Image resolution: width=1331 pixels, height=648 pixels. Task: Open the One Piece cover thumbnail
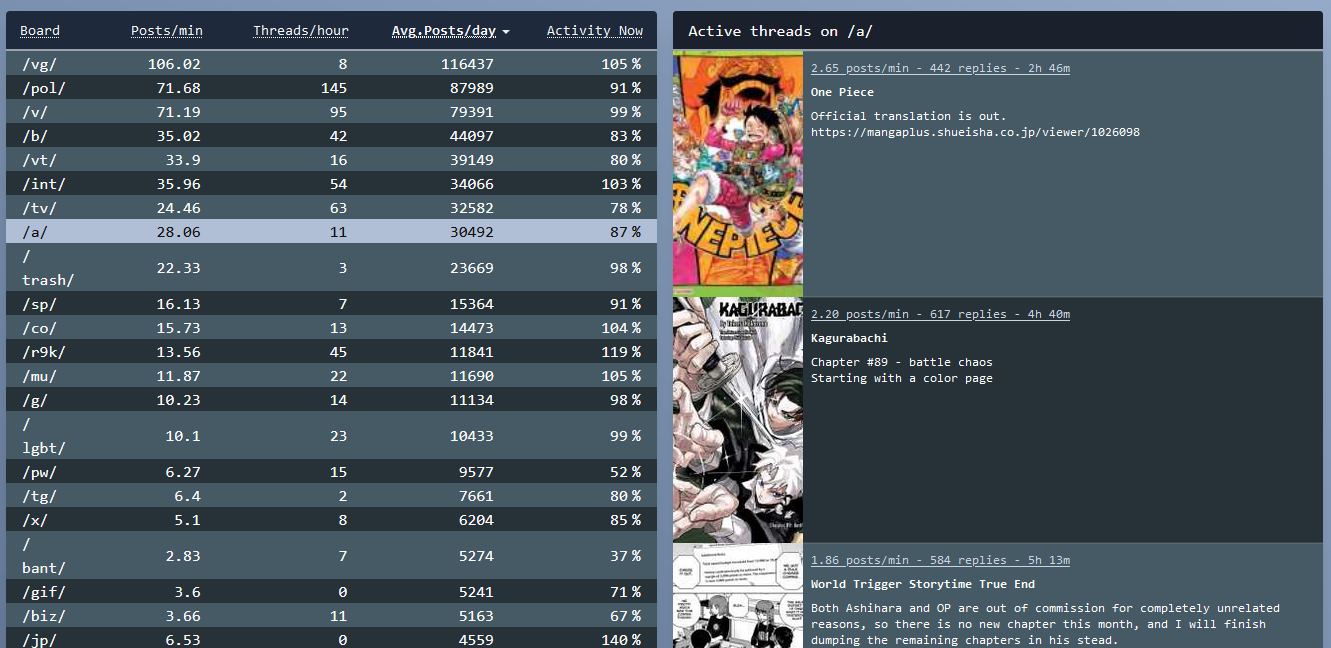(x=738, y=174)
